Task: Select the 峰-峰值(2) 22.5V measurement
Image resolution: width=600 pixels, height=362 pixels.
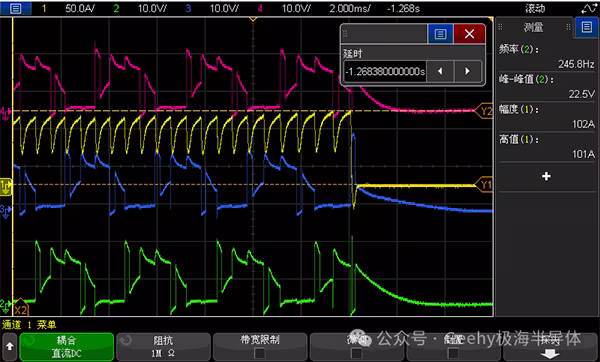Action: pyautogui.click(x=547, y=86)
